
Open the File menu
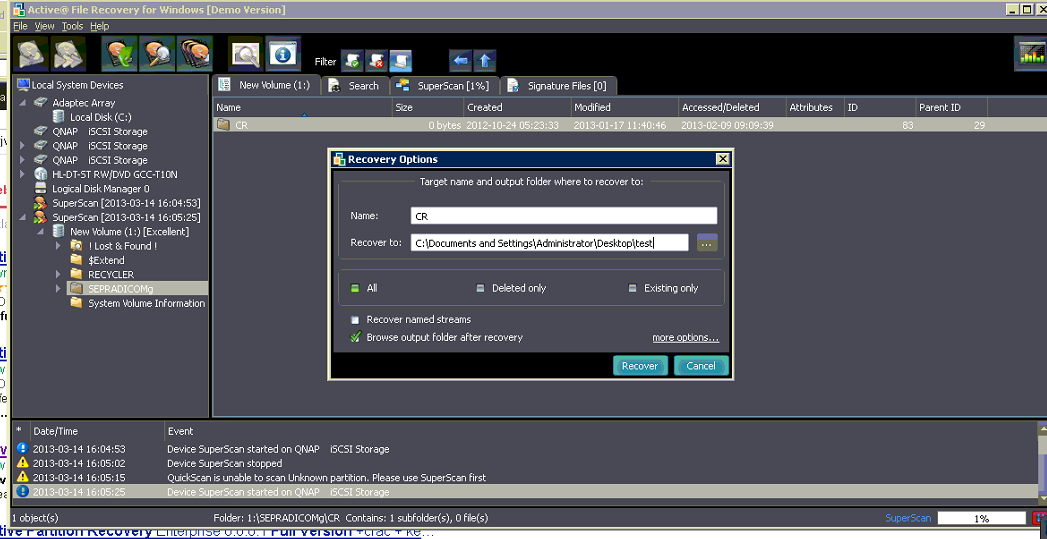(20, 26)
